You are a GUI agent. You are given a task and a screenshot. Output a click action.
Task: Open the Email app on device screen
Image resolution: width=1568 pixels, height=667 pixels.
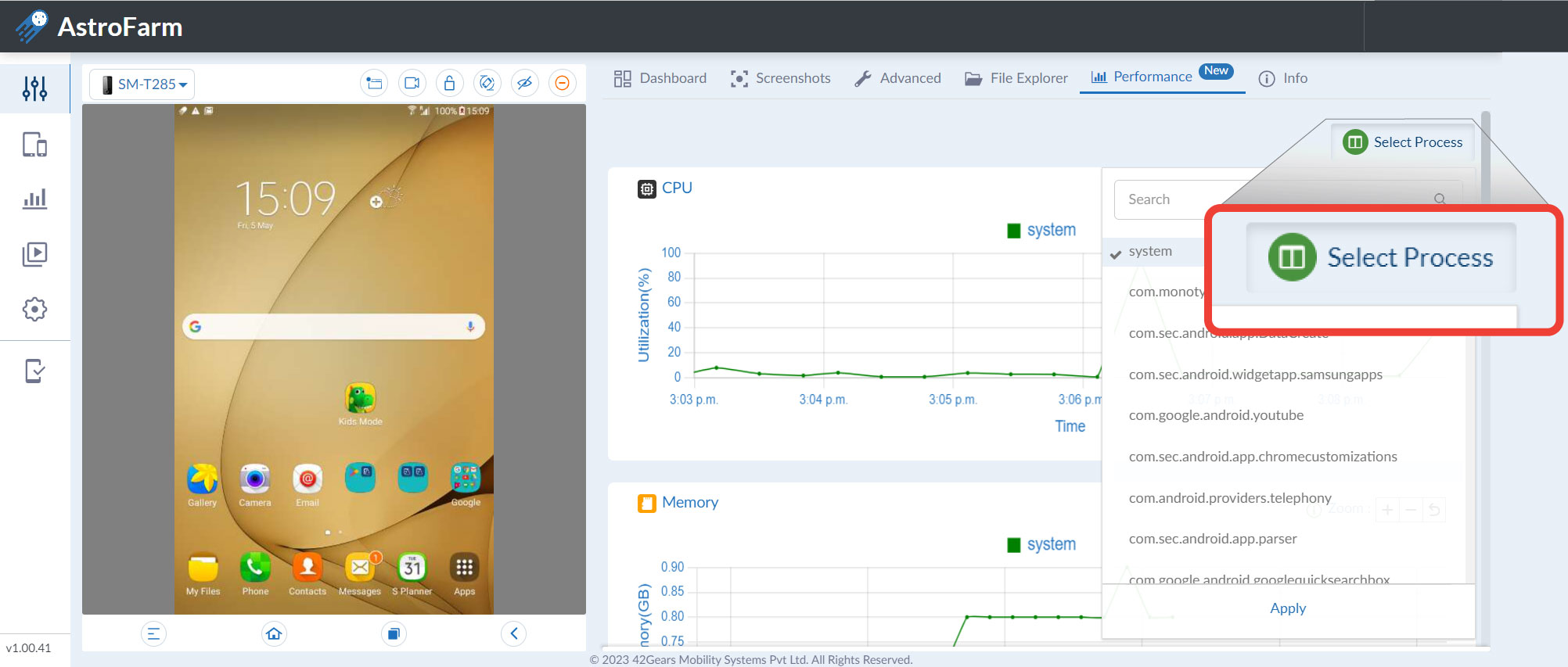click(x=307, y=485)
